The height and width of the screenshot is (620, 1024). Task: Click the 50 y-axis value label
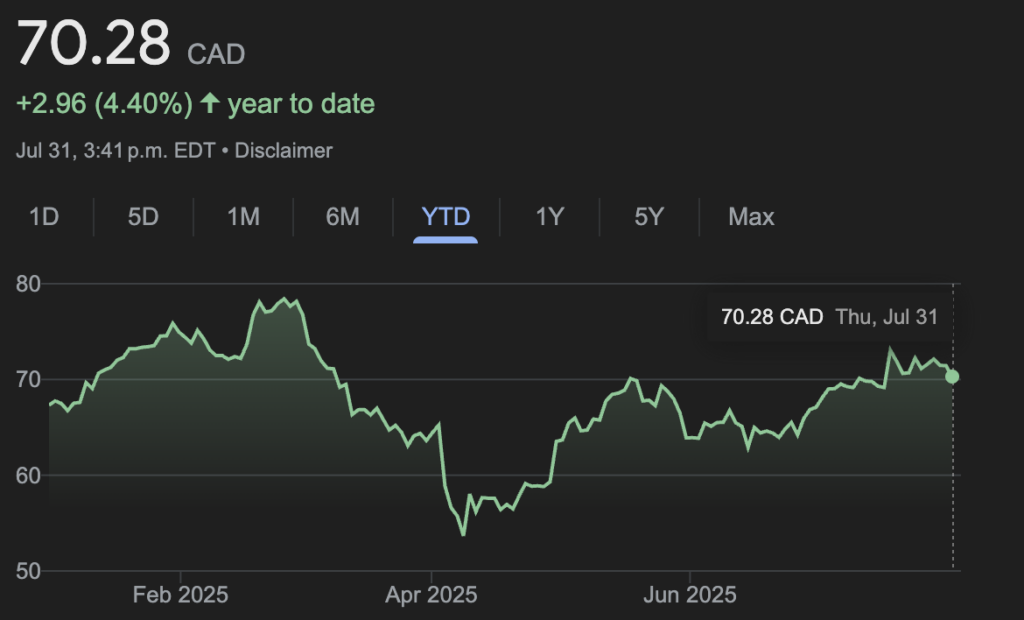[x=28, y=571]
